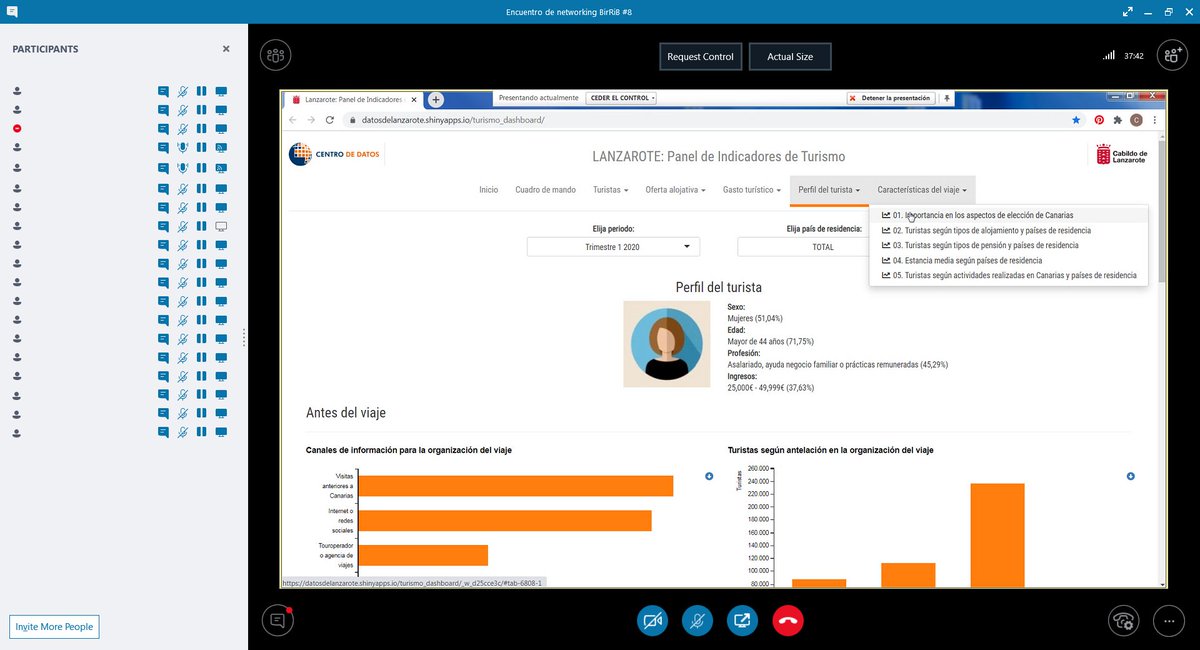Image resolution: width=1200 pixels, height=650 pixels.
Task: Expand the Oferta alojativa dropdown
Action: pos(675,189)
